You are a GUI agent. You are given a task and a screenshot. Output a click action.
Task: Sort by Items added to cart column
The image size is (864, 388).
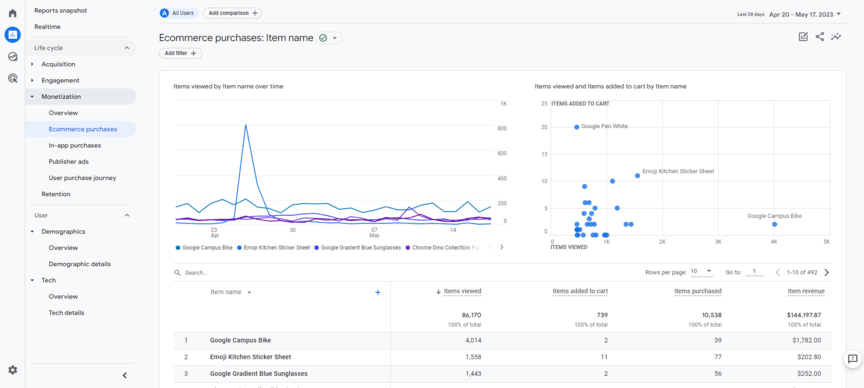(x=580, y=292)
